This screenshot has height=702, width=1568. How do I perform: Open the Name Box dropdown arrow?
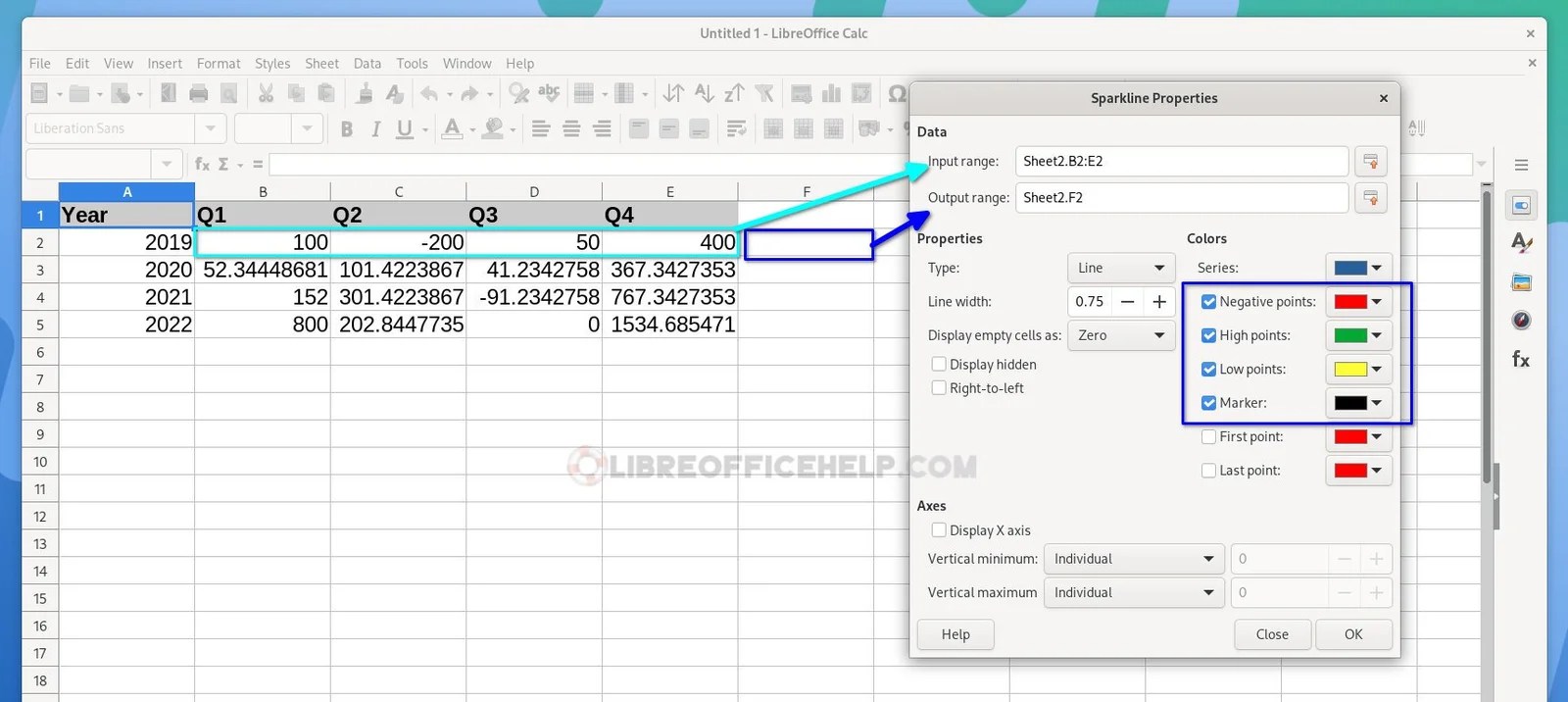click(x=167, y=164)
